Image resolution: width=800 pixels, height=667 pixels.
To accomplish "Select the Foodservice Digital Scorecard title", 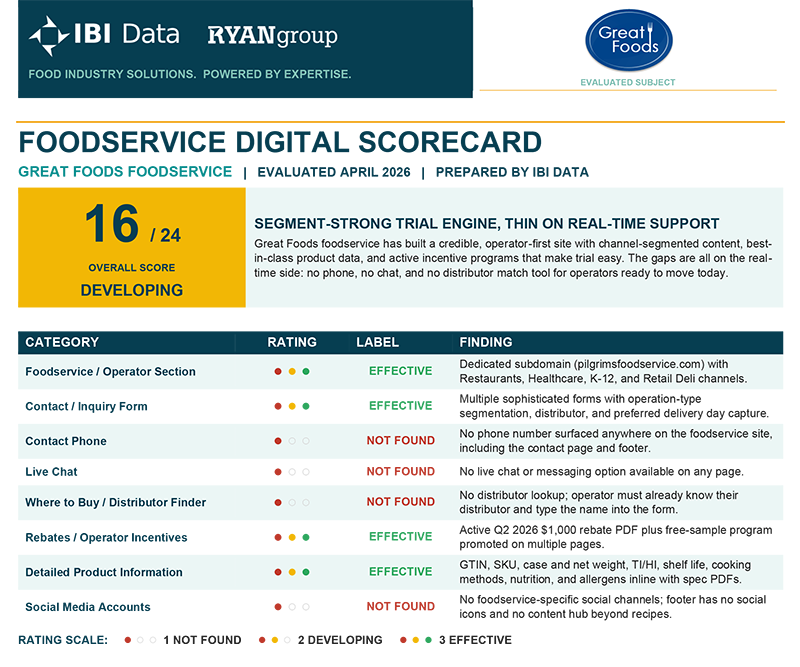I will click(280, 142).
